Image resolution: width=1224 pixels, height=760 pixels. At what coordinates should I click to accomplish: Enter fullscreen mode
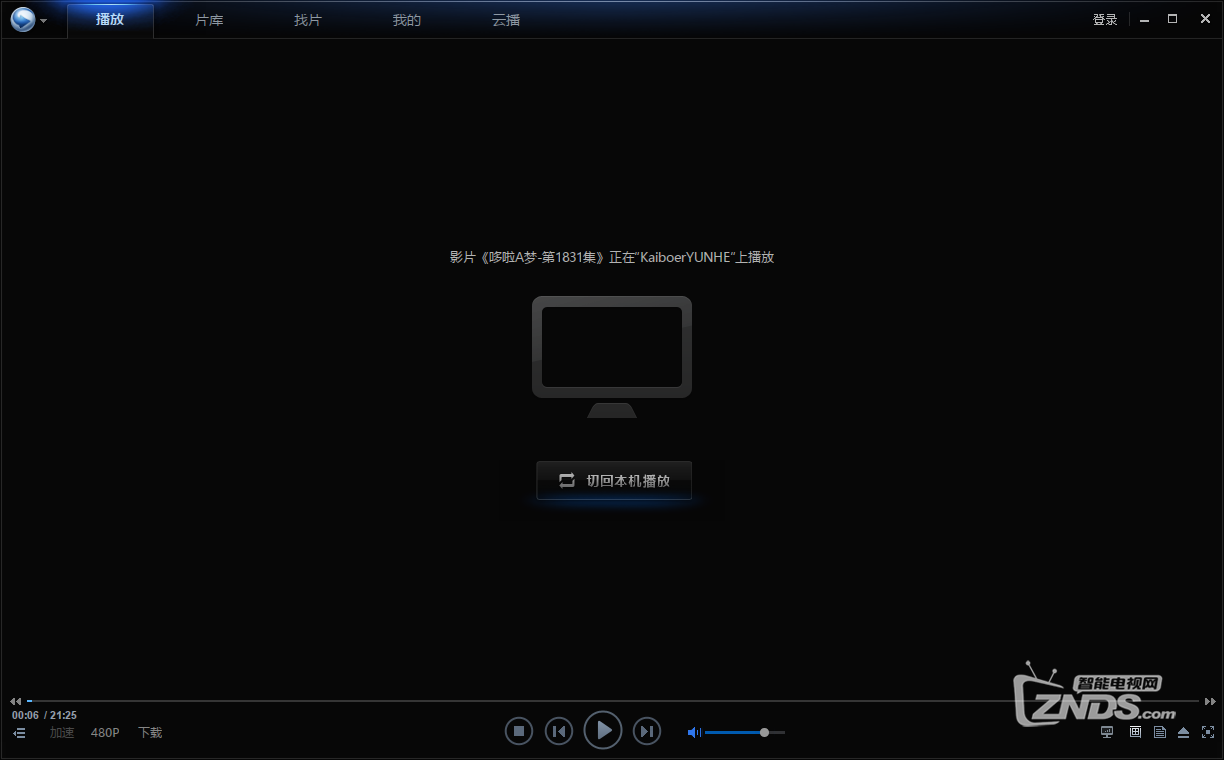(1208, 732)
